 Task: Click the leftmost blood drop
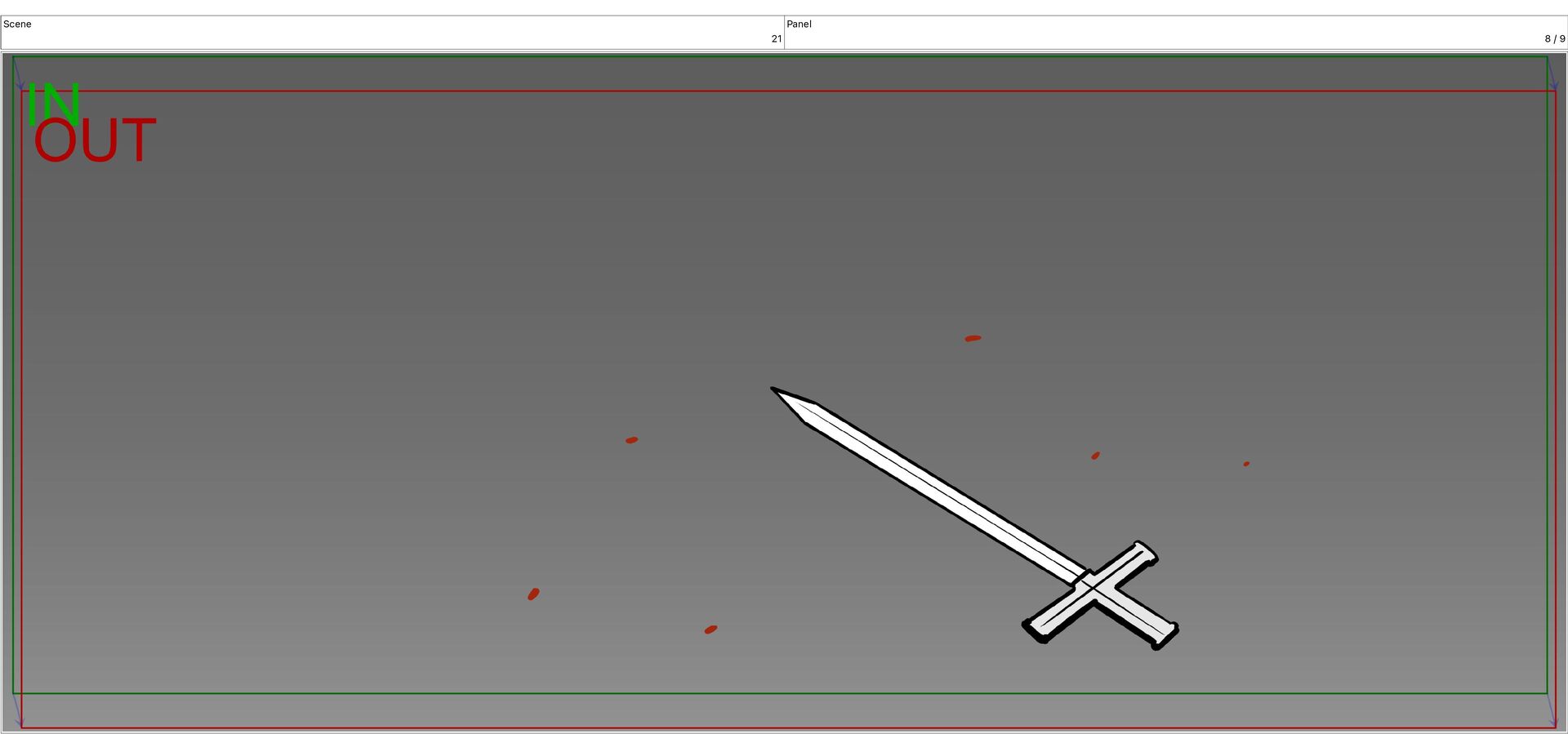533,594
